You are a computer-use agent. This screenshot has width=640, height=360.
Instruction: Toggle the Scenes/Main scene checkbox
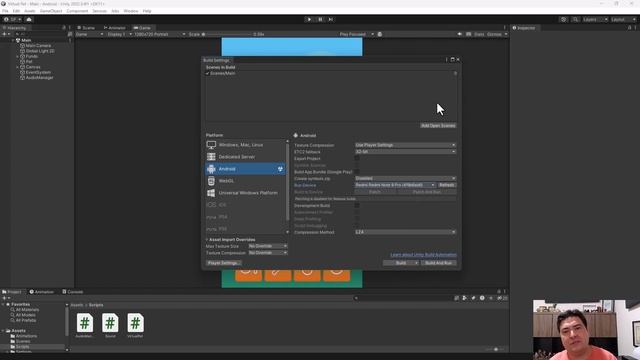[x=207, y=73]
